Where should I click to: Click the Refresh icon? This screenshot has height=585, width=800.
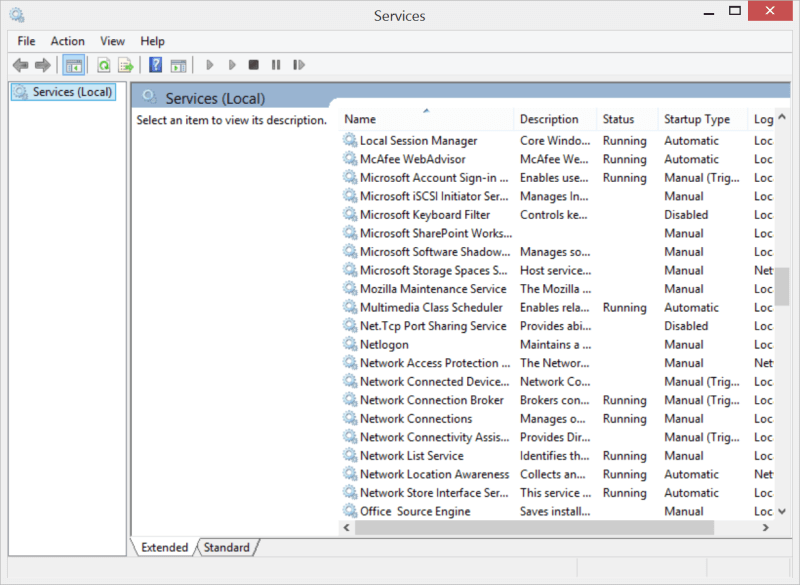(x=102, y=64)
